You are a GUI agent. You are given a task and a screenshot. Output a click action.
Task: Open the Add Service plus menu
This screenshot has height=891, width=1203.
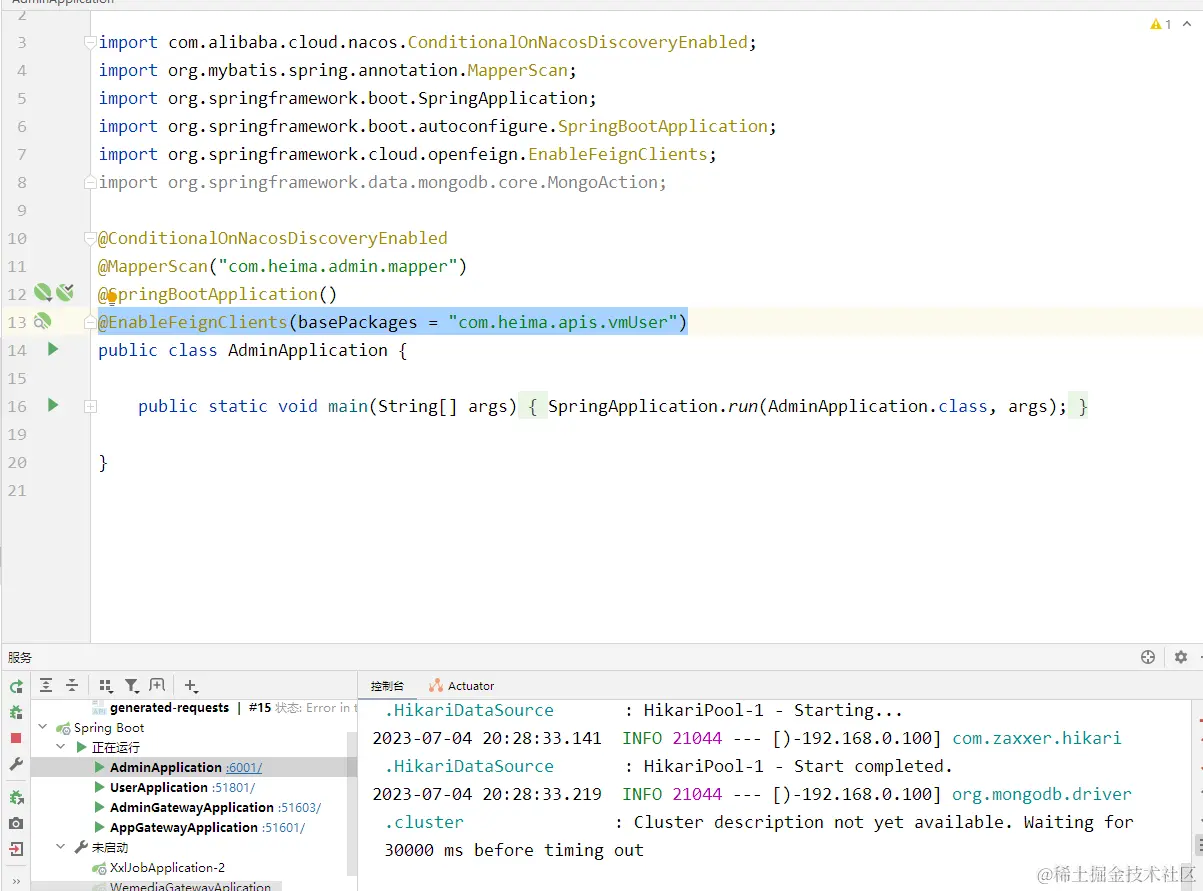tap(191, 686)
